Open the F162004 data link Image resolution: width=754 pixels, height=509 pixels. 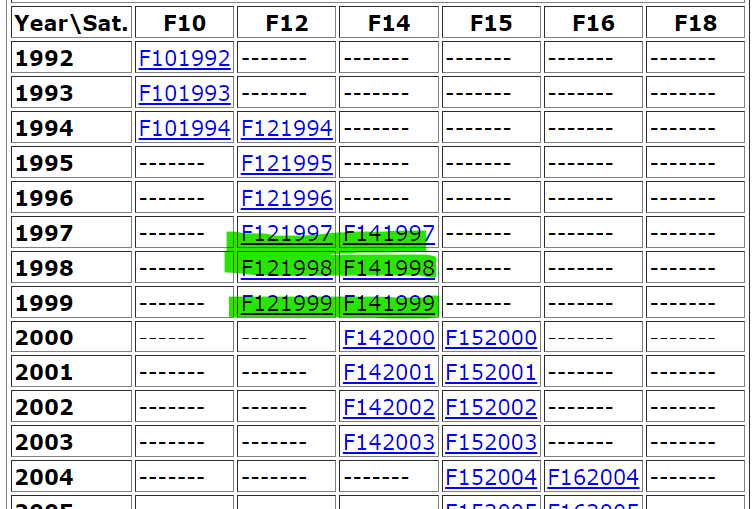pyautogui.click(x=593, y=477)
